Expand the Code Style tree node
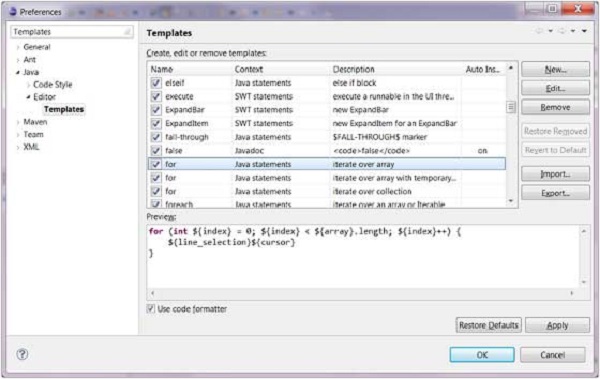600x379 pixels. 28,85
